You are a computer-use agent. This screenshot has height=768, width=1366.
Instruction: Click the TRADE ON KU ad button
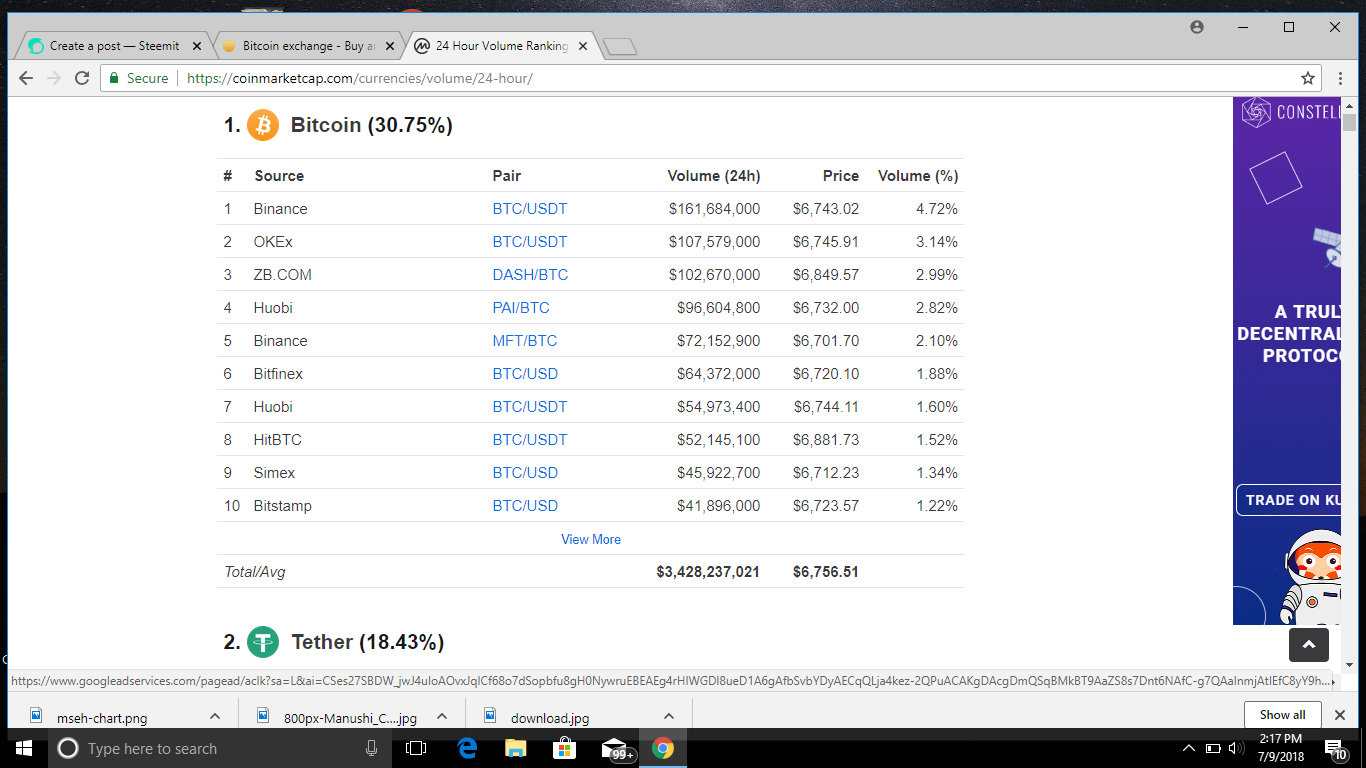1290,500
